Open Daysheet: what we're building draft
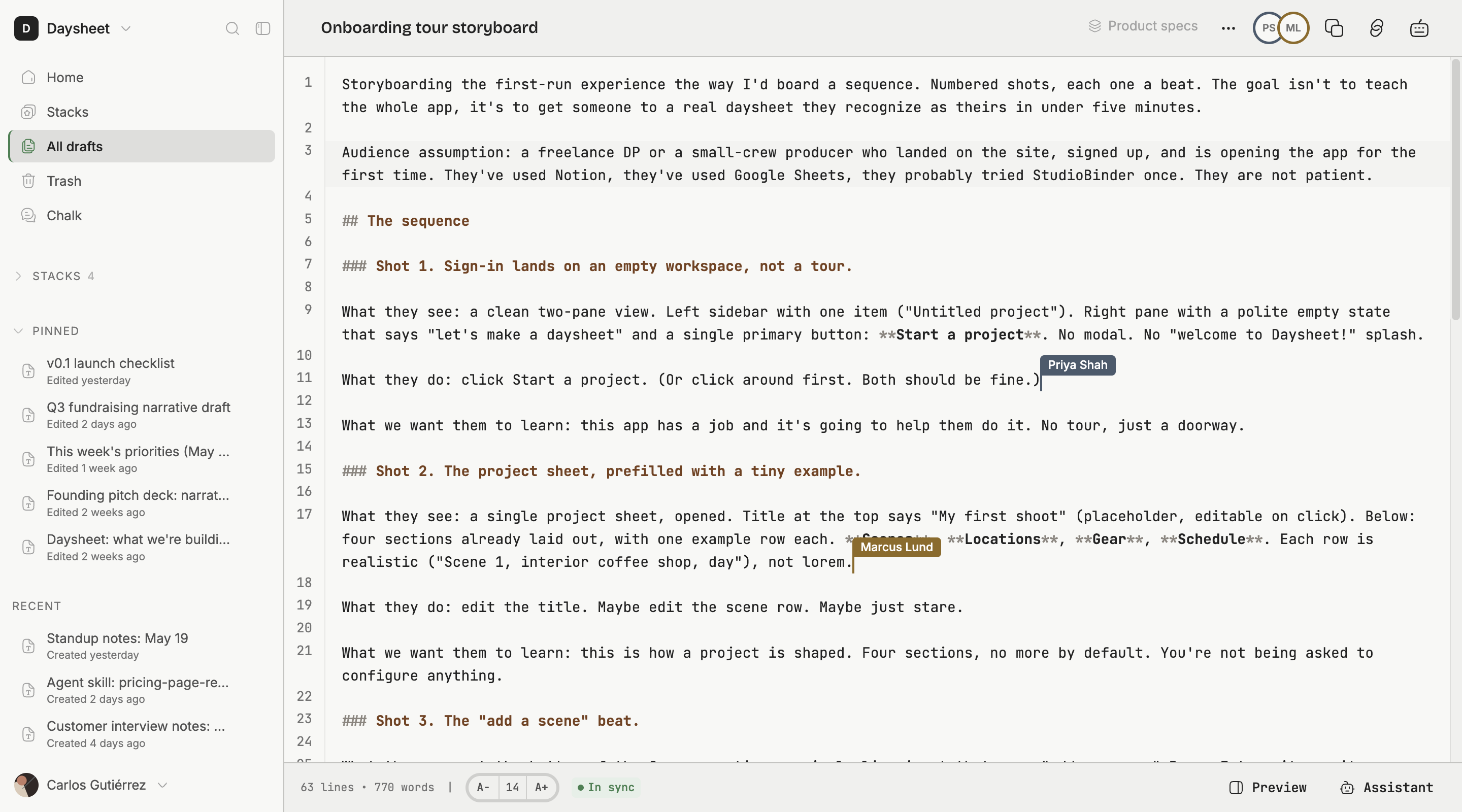The image size is (1462, 812). point(142,547)
